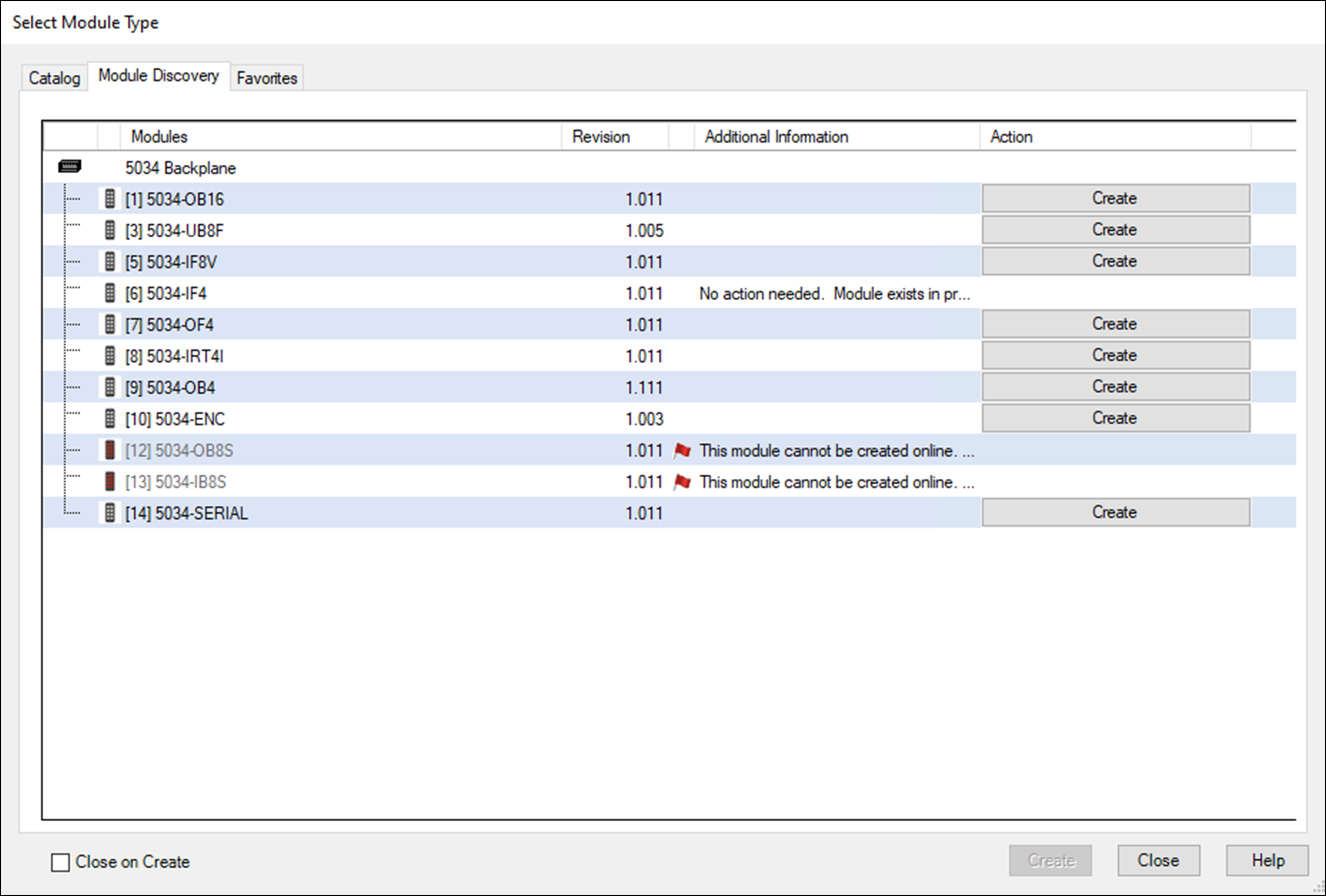This screenshot has height=896, width=1326.
Task: Open the Favorites tab
Action: coord(267,78)
